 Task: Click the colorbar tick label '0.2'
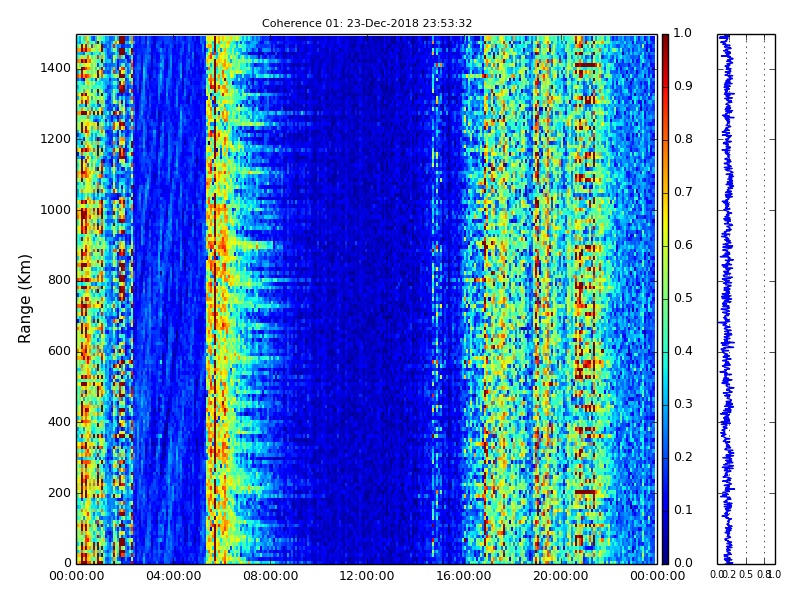pyautogui.click(x=683, y=457)
